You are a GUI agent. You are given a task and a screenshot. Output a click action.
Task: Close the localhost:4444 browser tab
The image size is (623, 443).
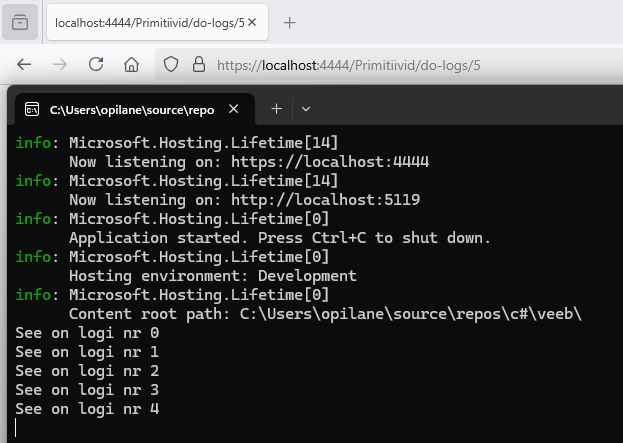point(253,22)
